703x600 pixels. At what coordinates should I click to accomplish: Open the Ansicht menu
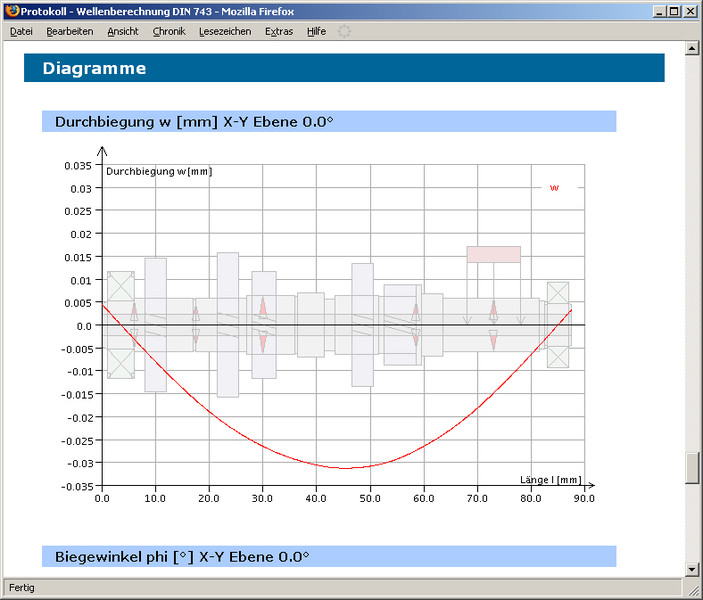coord(123,31)
